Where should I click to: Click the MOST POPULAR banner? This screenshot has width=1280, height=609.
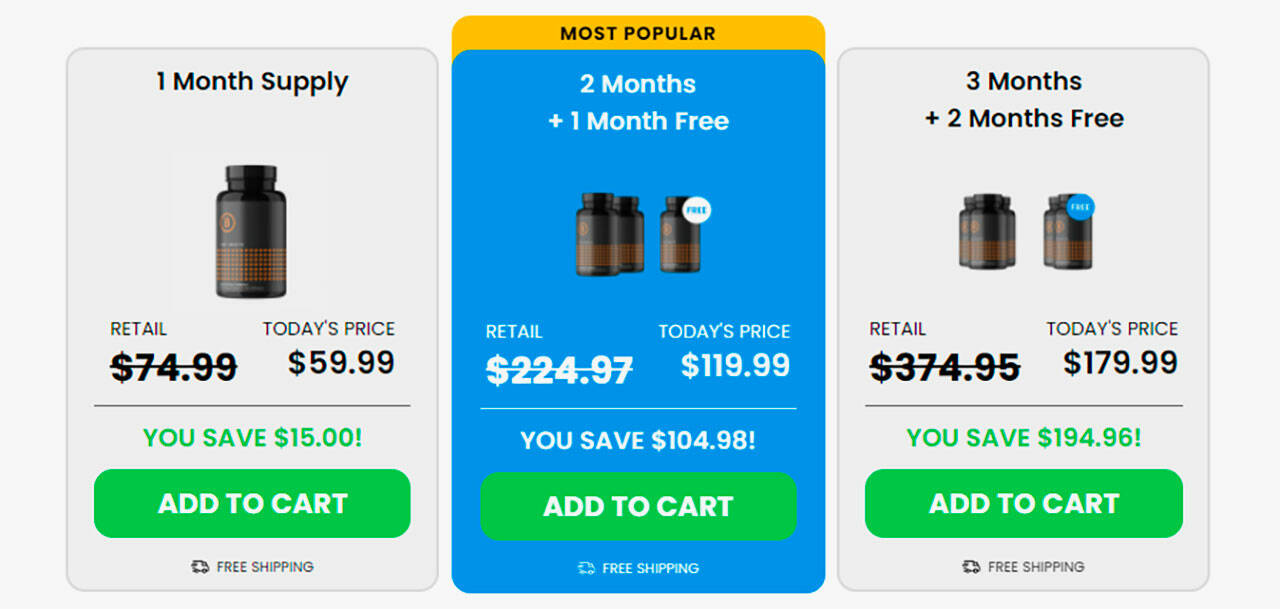(x=638, y=33)
